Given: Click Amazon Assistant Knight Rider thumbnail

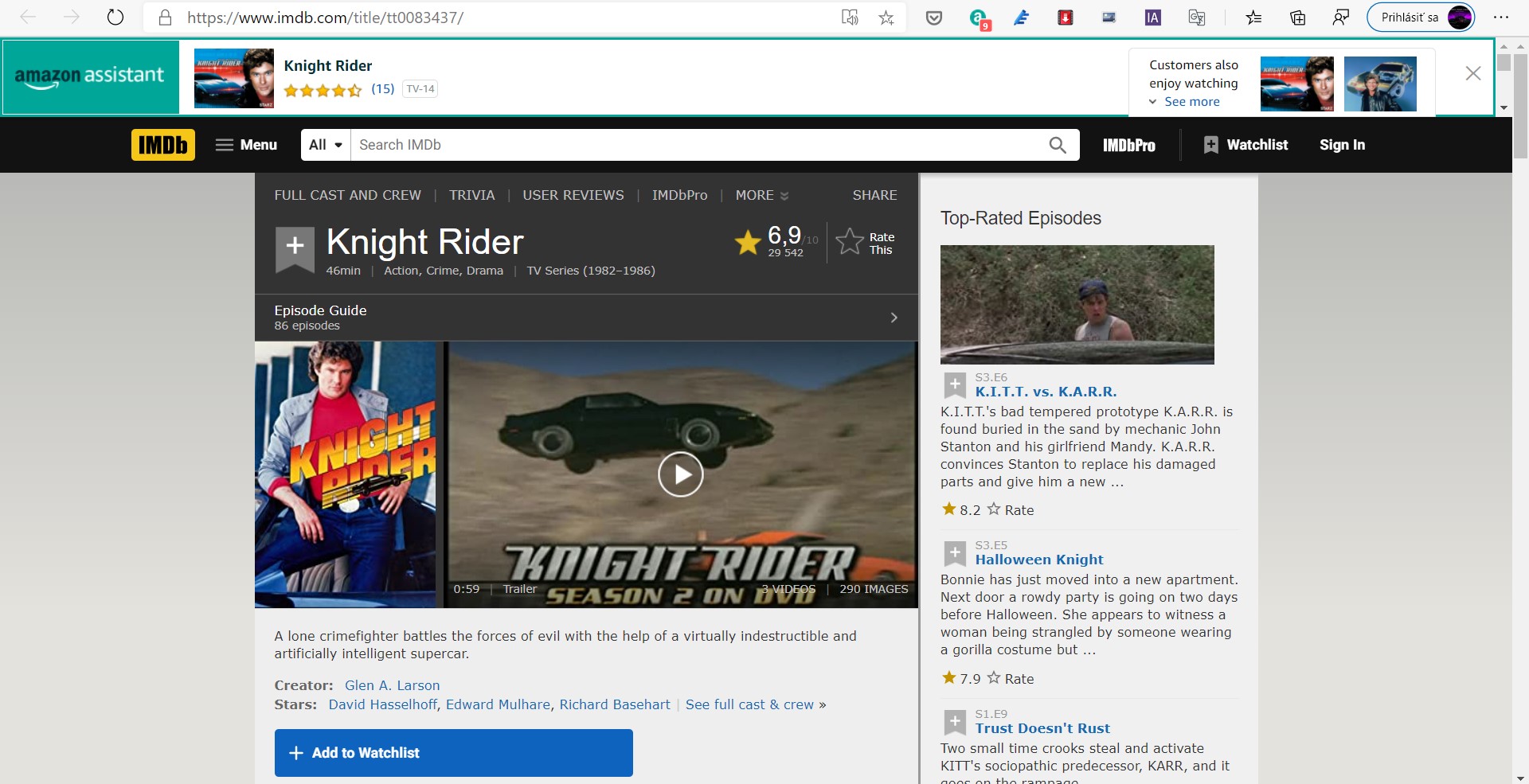Looking at the screenshot, I should 234,78.
